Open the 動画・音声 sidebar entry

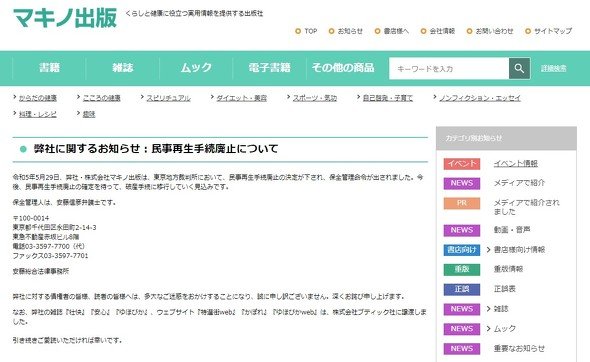coord(512,230)
